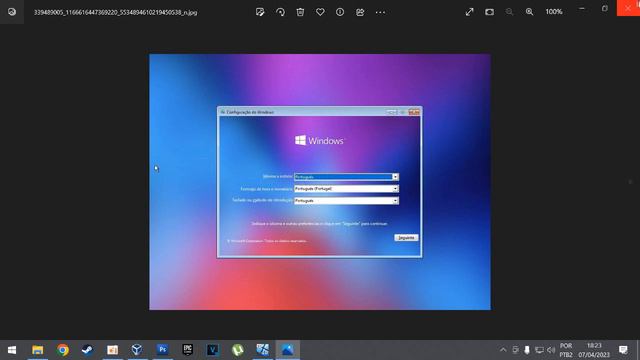640x360 pixels.
Task: Maximize or restore the Photos window
Action: click(605, 8)
